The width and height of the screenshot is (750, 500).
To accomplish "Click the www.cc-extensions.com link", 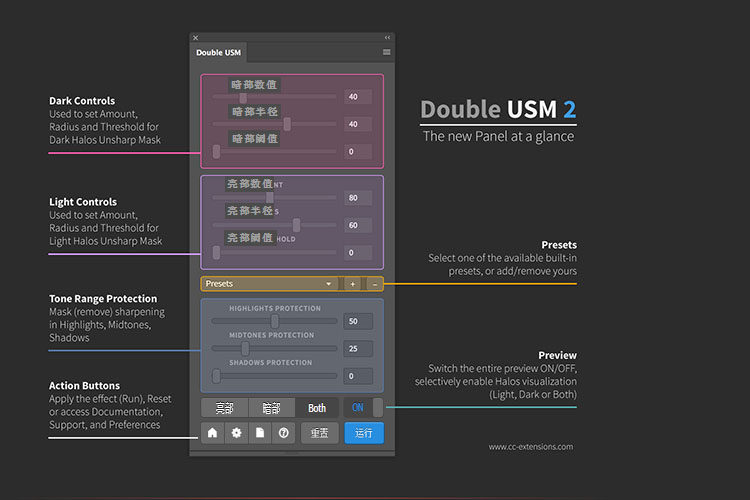I will point(530,447).
